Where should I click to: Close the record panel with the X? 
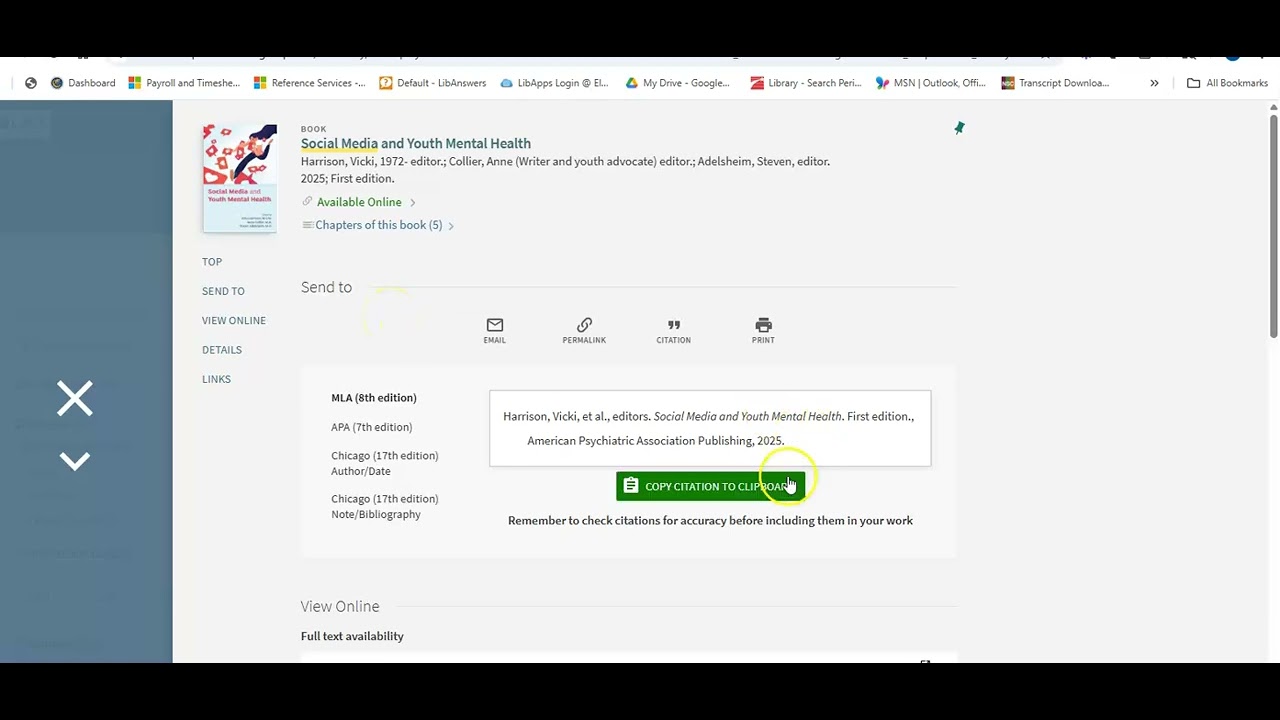[75, 398]
